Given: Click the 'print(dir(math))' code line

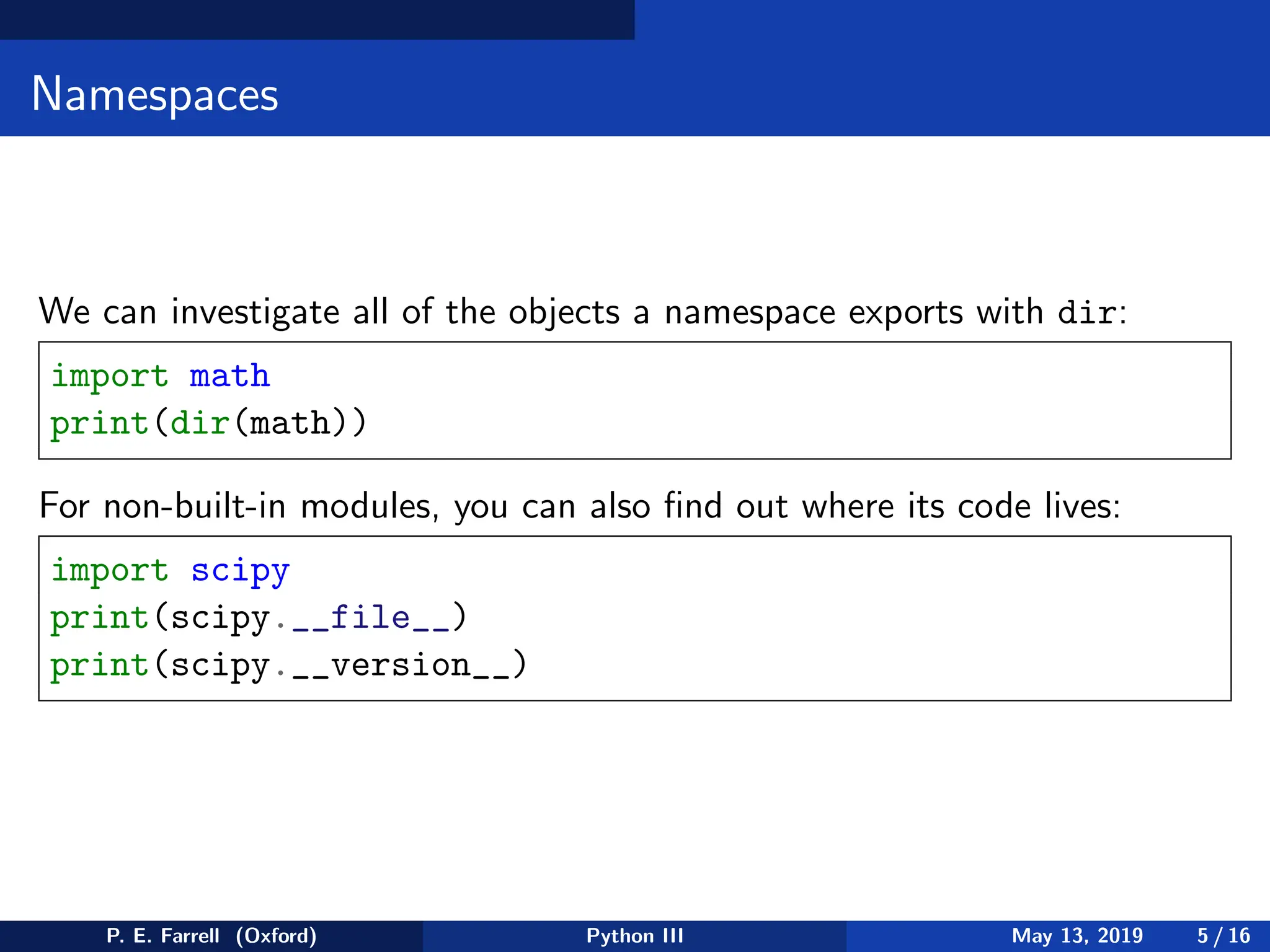Looking at the screenshot, I should pos(209,423).
